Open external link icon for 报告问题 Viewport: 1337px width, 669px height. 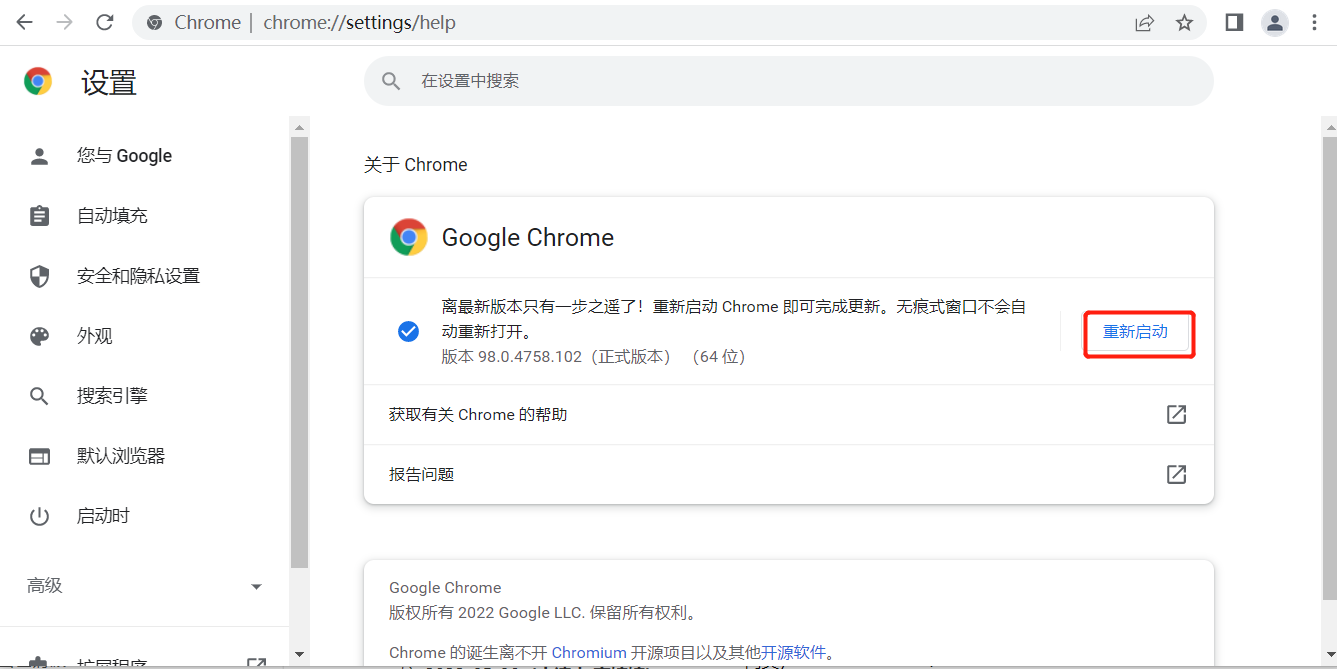pyautogui.click(x=1176, y=474)
